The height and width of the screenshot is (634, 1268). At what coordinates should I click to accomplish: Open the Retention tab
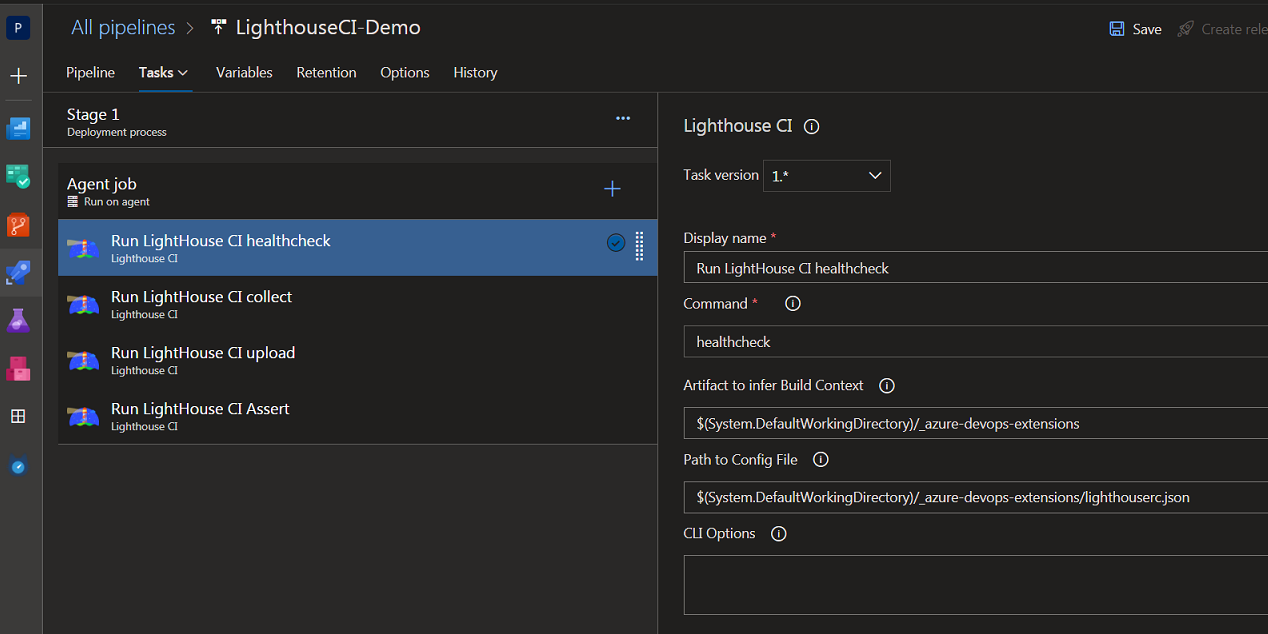[326, 73]
